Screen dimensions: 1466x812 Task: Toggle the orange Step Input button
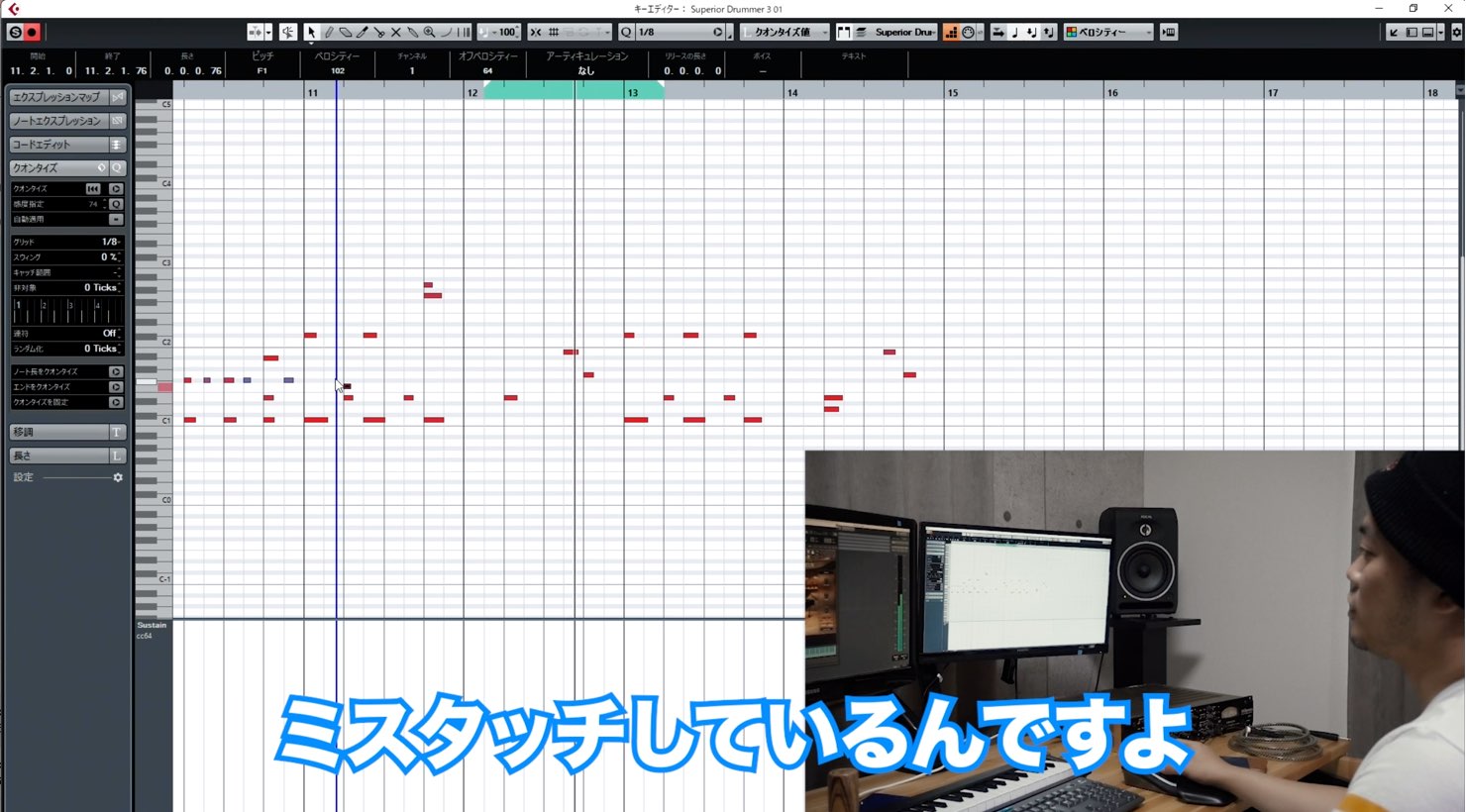951,32
